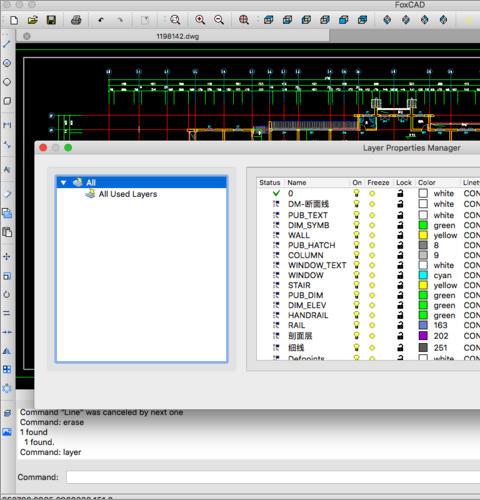Viewport: 480px width, 500px height.
Task: Collapse the All layer filter tree
Action: 63,183
